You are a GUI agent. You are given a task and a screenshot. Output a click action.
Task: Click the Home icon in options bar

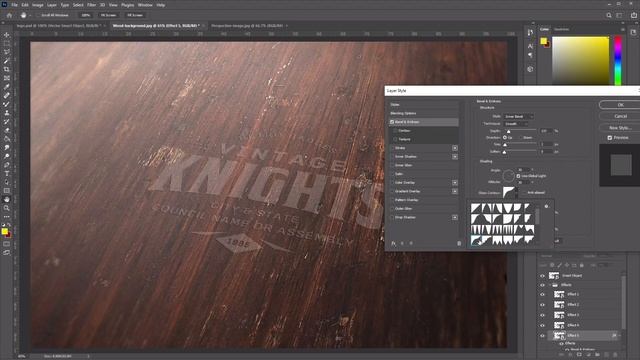9,15
